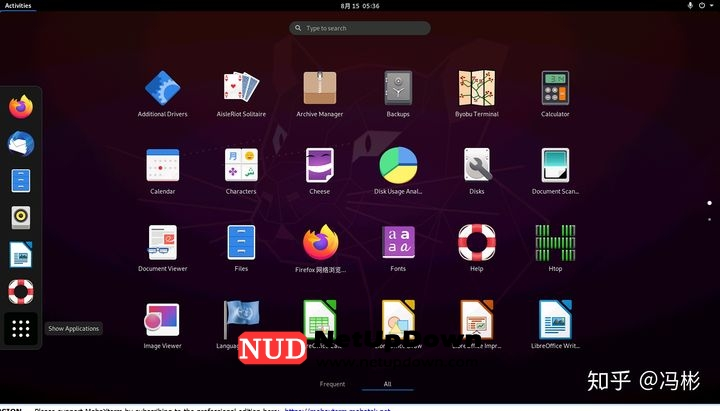
Task: Open Disk Usage Analyzer
Action: (x=398, y=165)
